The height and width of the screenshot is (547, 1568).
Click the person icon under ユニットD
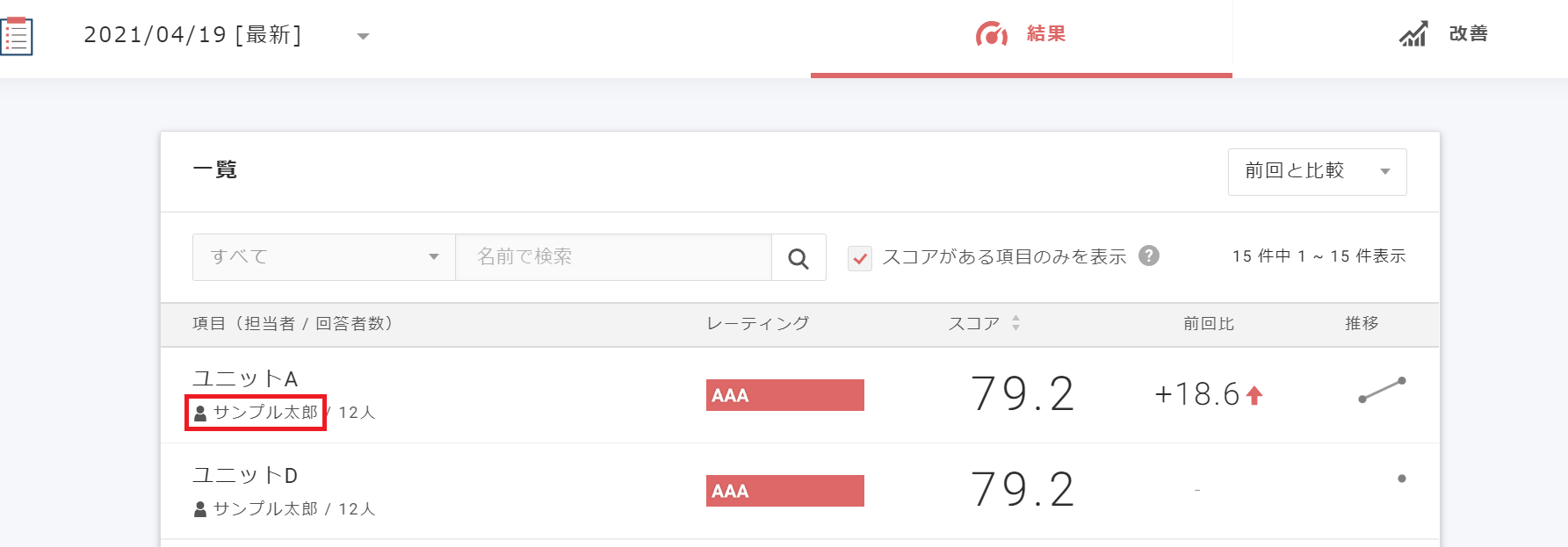pos(200,508)
